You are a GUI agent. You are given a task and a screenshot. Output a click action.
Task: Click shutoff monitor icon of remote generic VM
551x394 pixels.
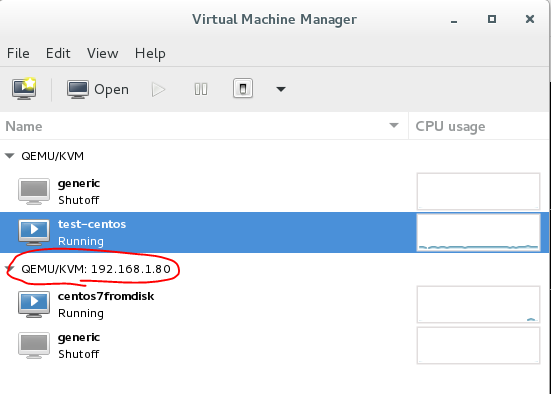click(x=34, y=345)
